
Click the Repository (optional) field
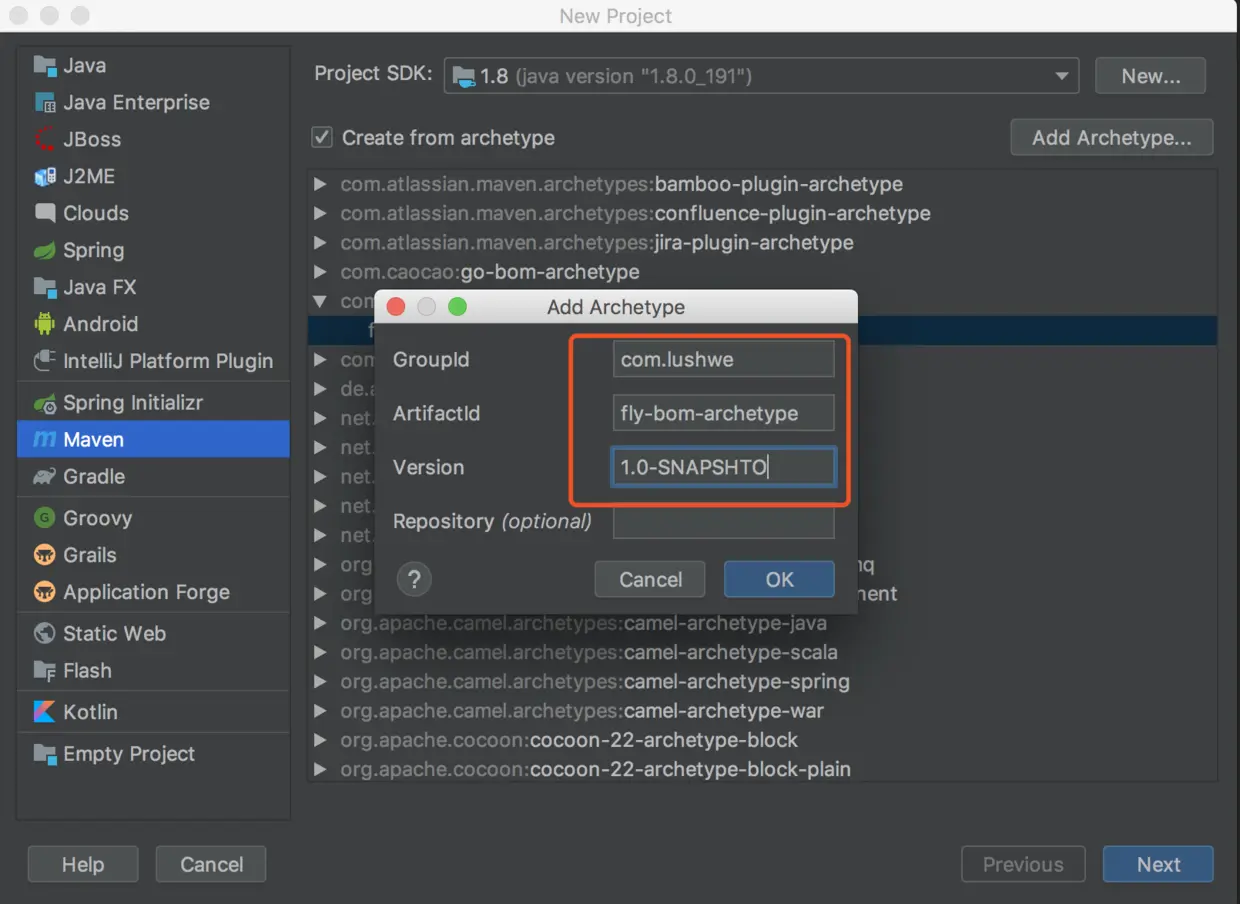pos(723,521)
